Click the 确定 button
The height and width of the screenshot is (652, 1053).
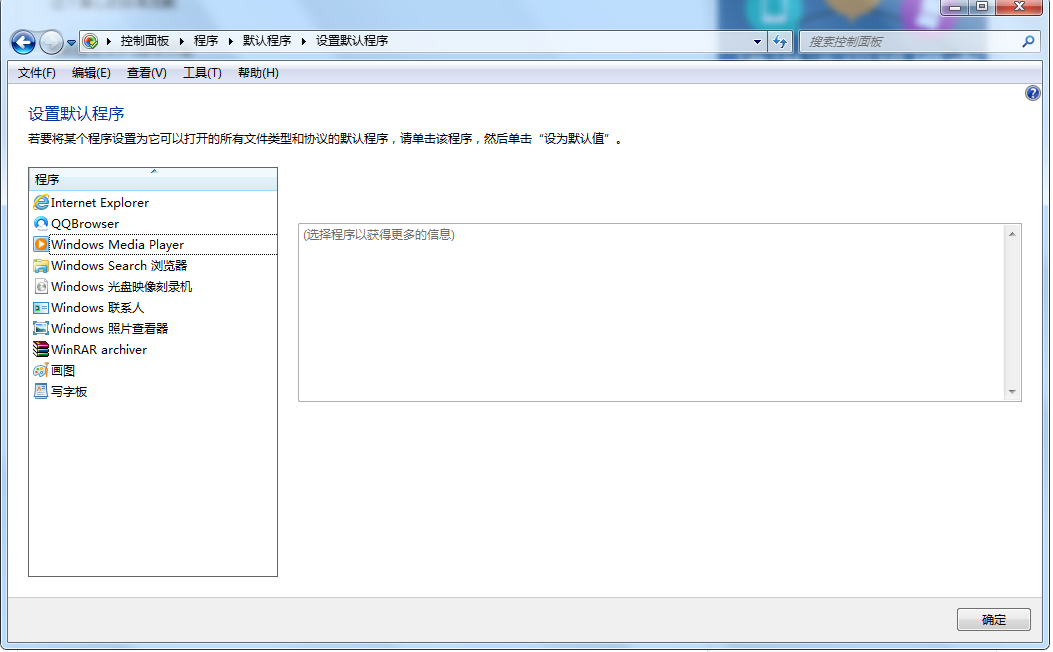[993, 620]
